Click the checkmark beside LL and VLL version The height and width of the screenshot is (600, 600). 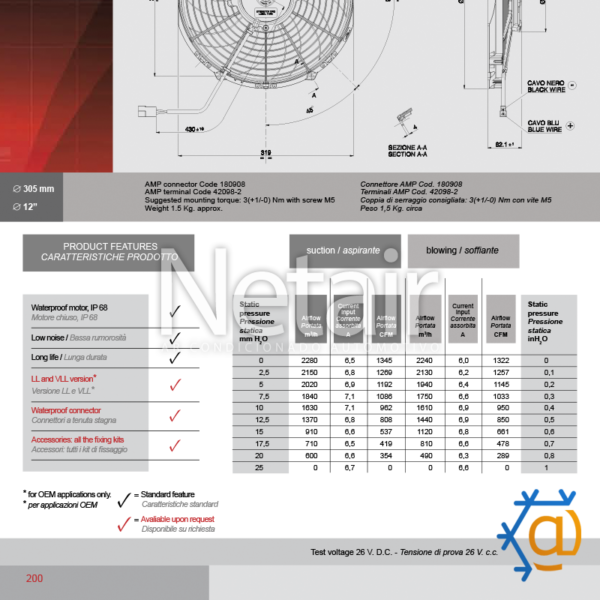(175, 384)
